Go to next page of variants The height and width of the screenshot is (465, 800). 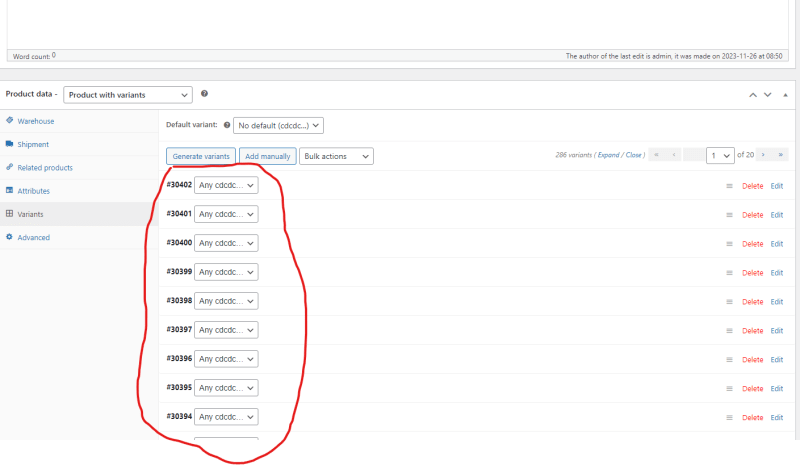(763, 155)
